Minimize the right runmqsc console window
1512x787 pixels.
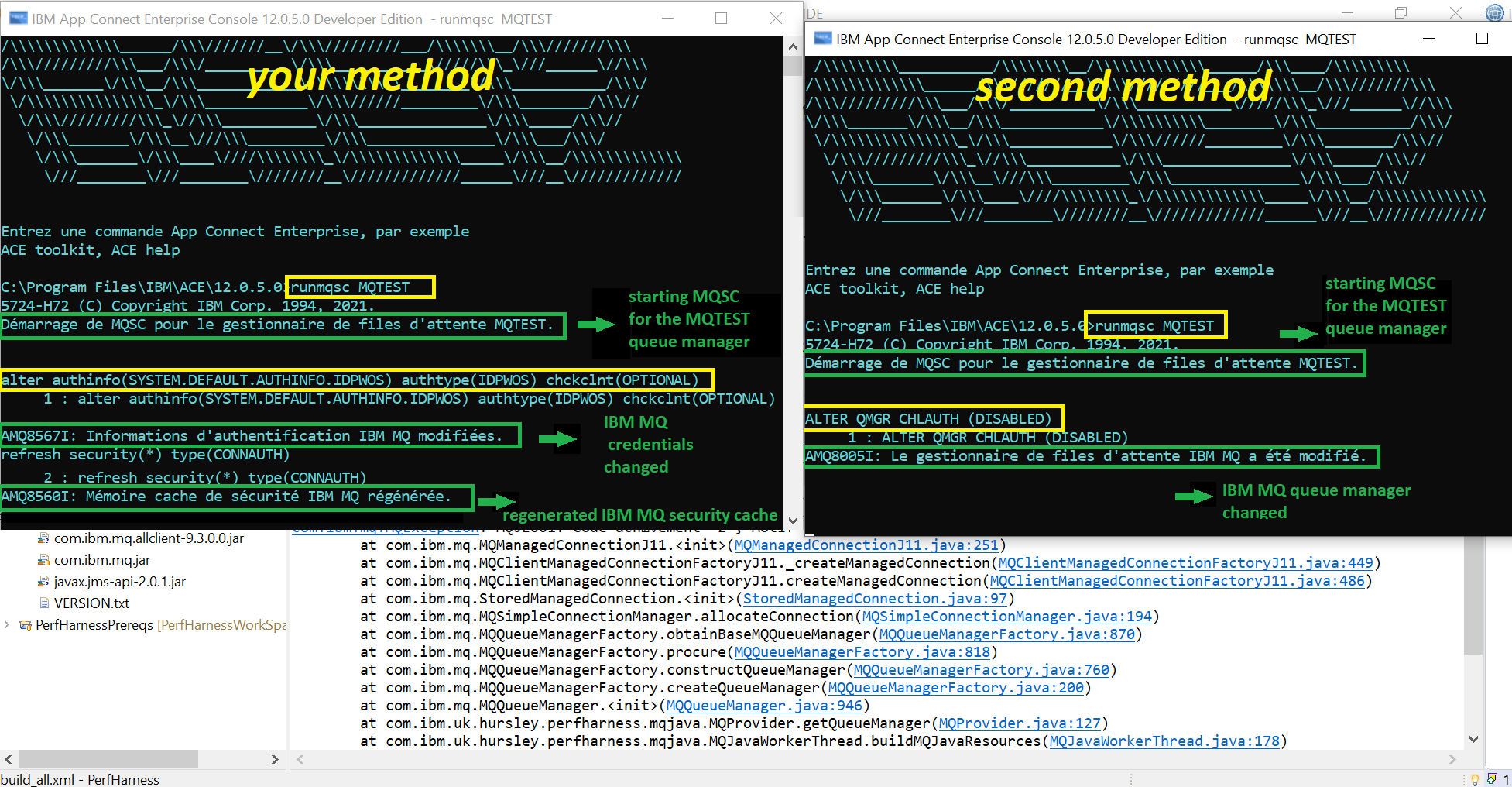[x=1429, y=39]
